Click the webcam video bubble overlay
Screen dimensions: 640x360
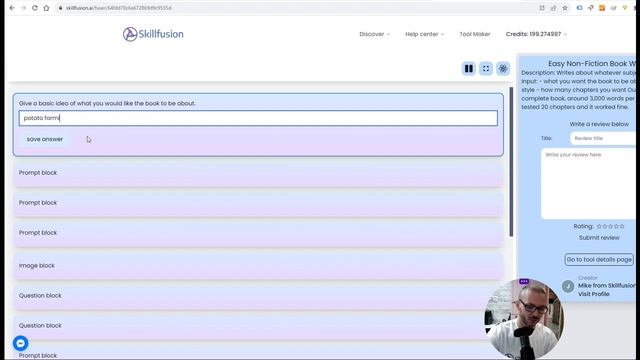[524, 318]
